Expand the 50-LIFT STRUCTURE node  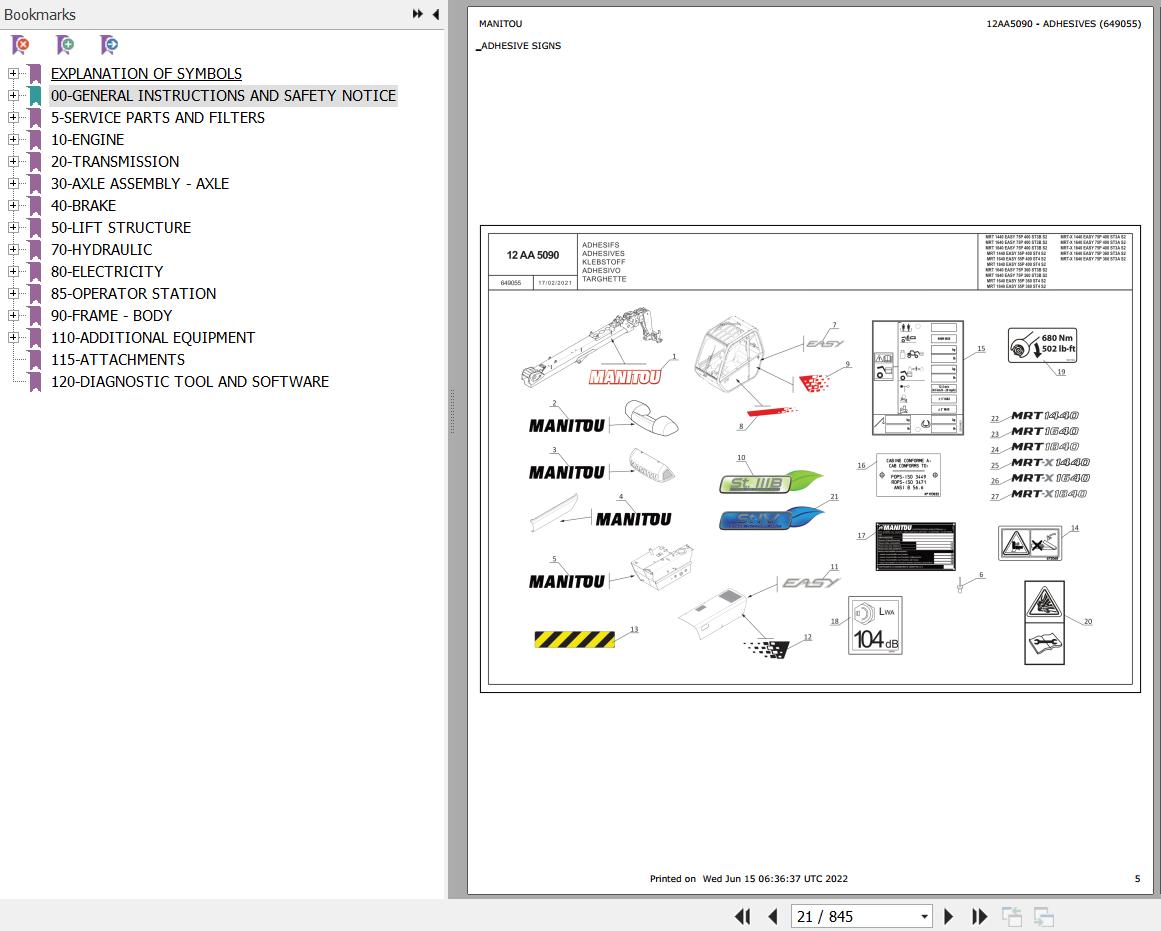[13, 227]
